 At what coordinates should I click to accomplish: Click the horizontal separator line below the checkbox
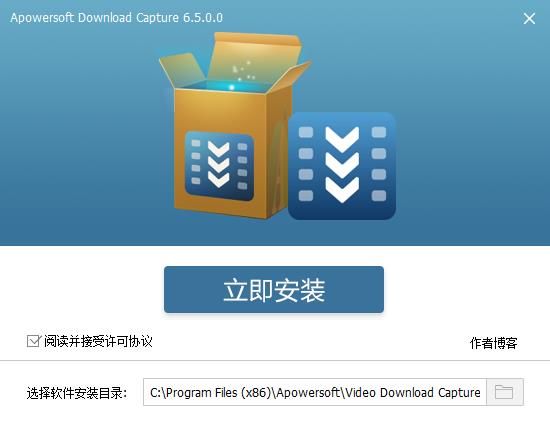275,360
